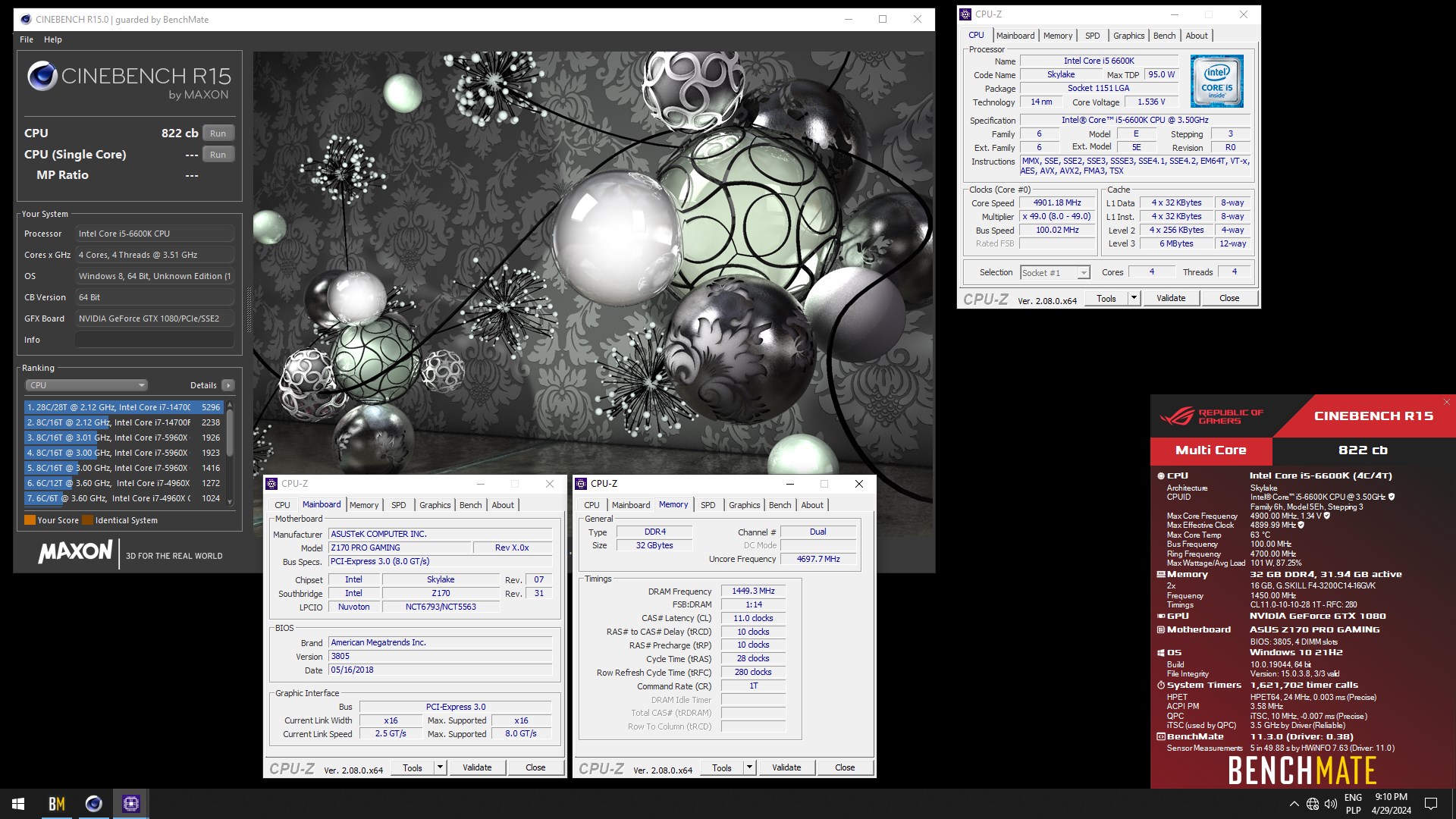Click Cinebench window title icon
Viewport: 1456px width, 819px height.
[x=26, y=19]
